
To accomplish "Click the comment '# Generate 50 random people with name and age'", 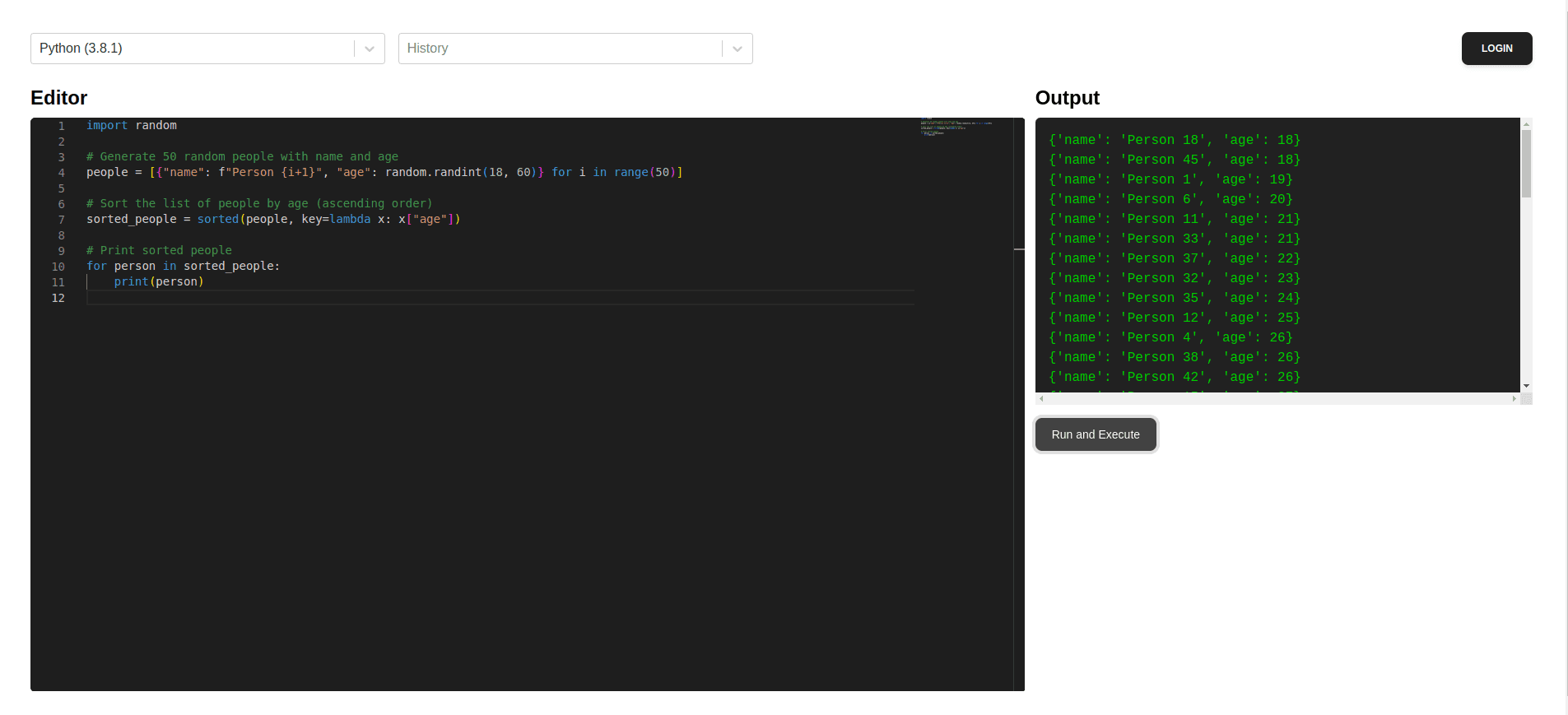I will (x=242, y=157).
